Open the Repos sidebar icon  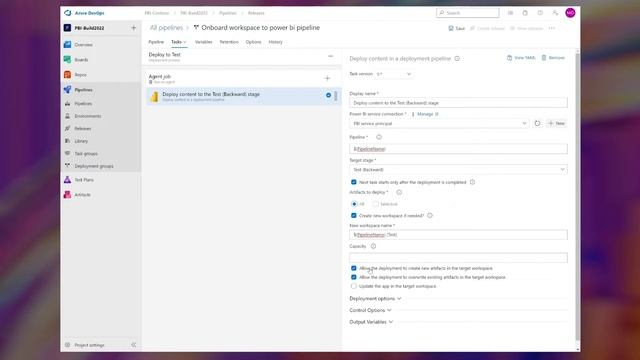point(67,75)
